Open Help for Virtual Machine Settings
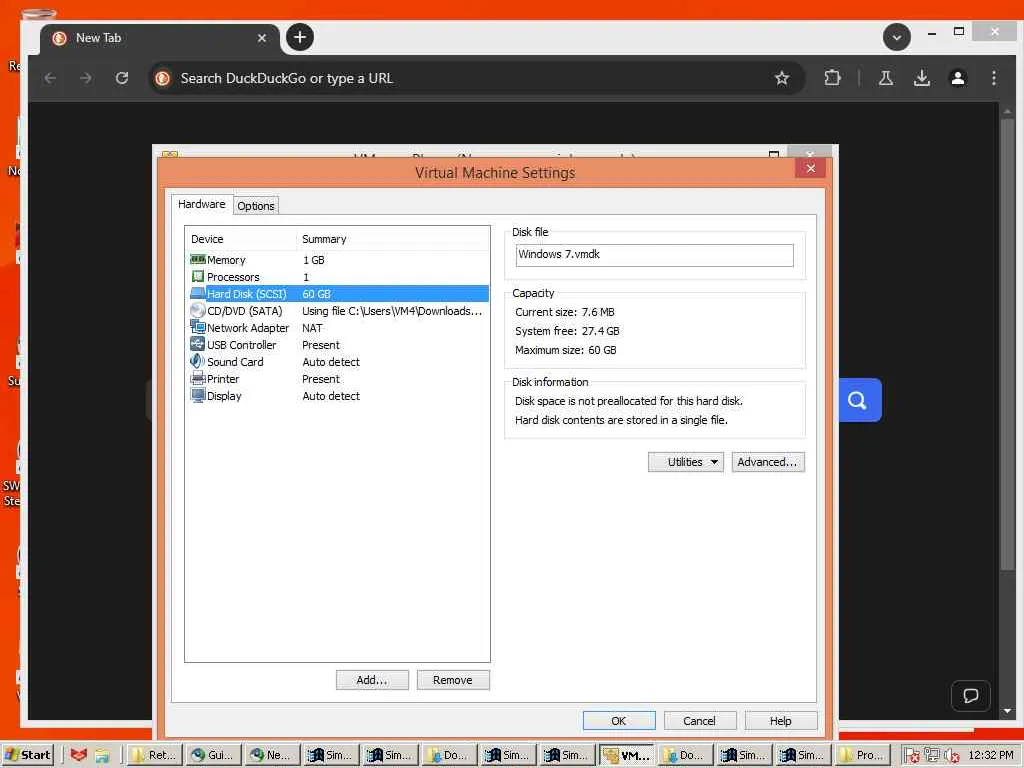Screen dimensions: 1024x768 click(x=780, y=720)
